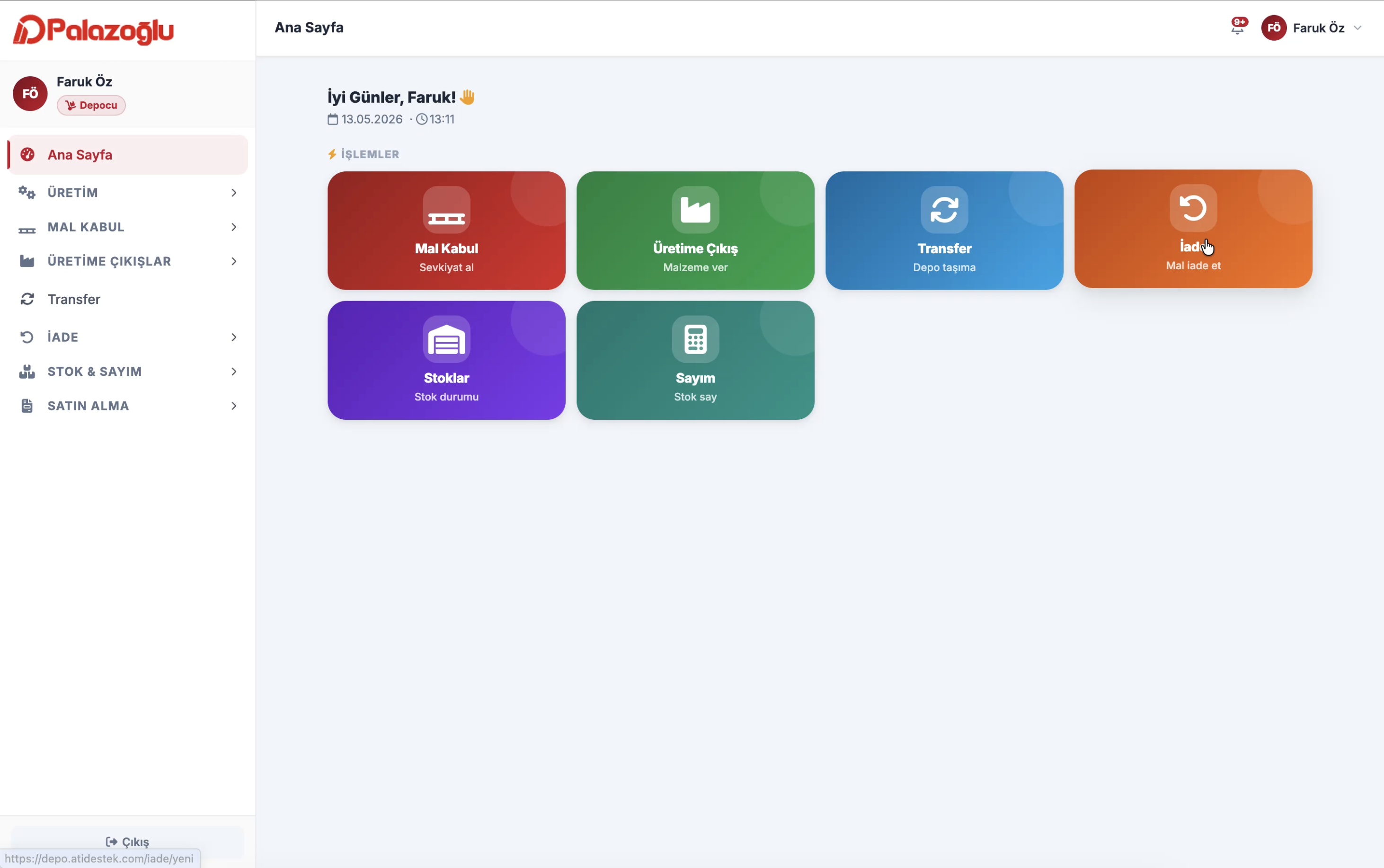Click the calendar icon beside 13.05.2026

point(333,119)
